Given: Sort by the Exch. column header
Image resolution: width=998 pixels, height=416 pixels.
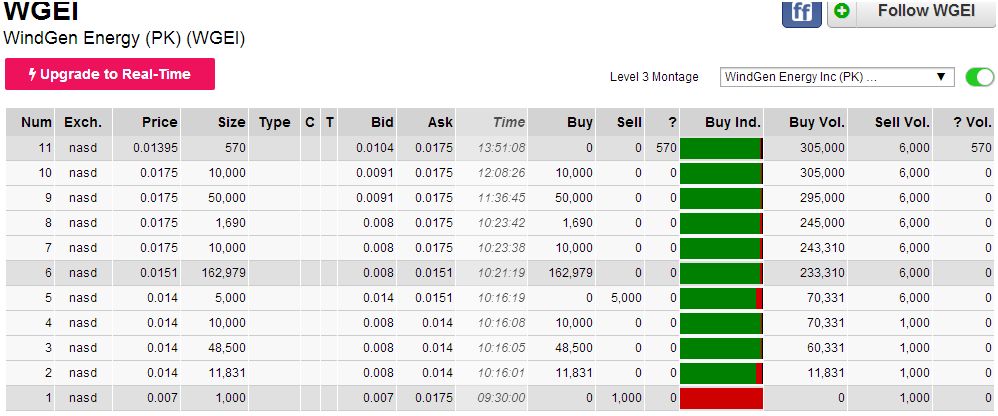Looking at the screenshot, I should tap(83, 122).
